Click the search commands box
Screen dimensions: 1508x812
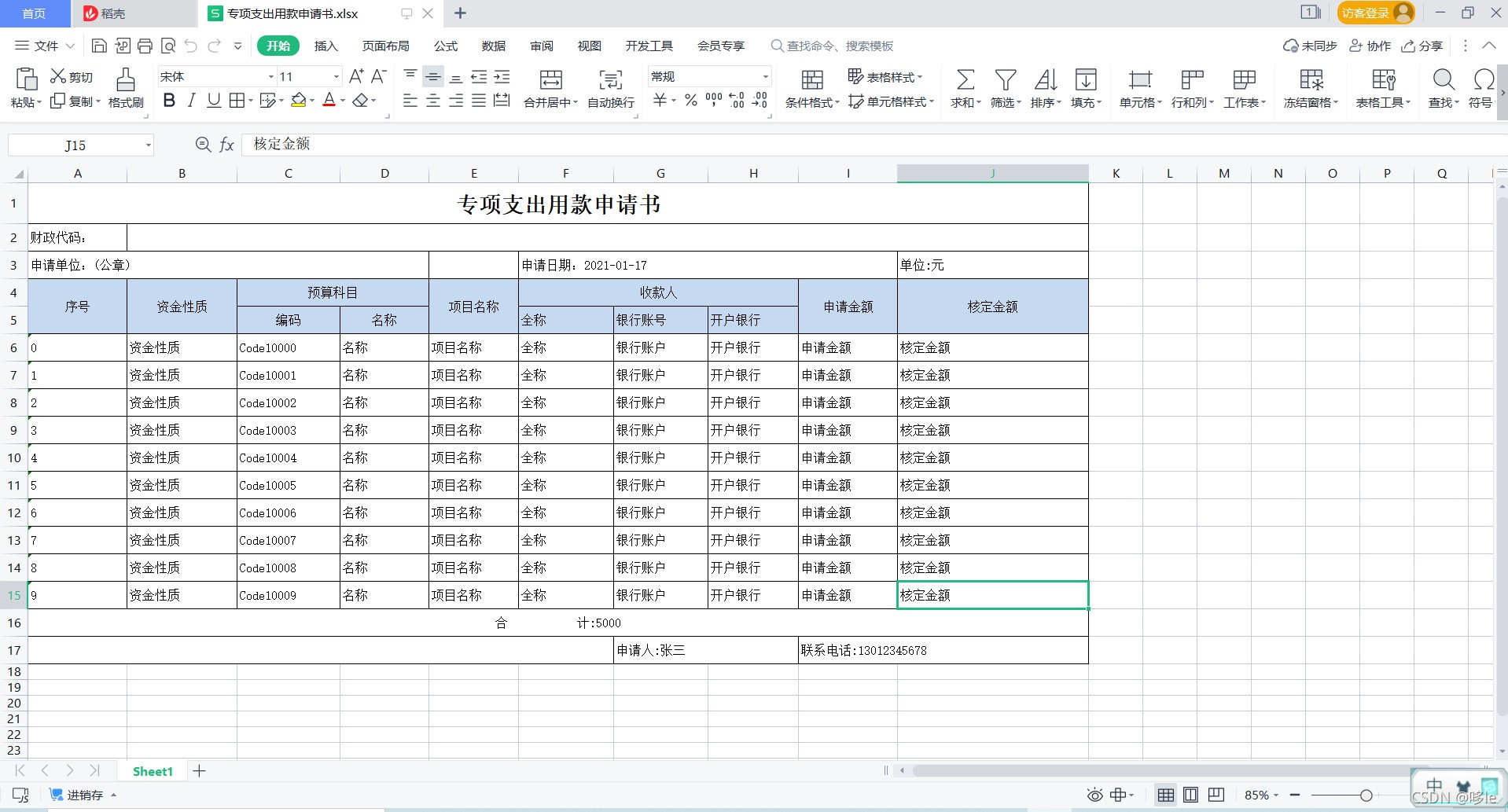point(833,46)
